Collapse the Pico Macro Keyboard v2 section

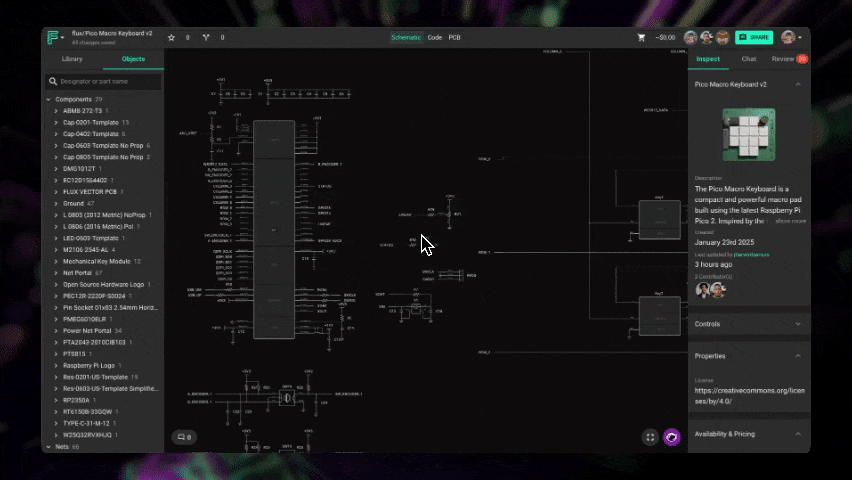(x=798, y=84)
